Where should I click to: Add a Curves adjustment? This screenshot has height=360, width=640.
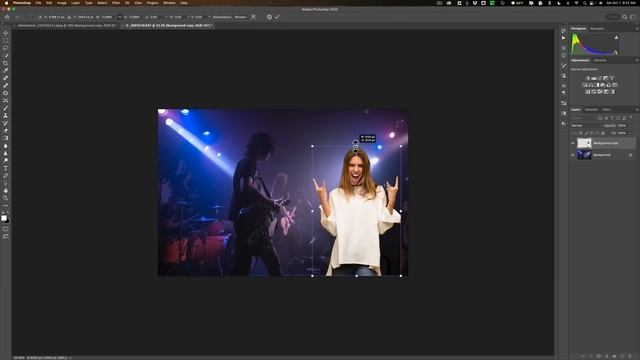click(x=600, y=78)
